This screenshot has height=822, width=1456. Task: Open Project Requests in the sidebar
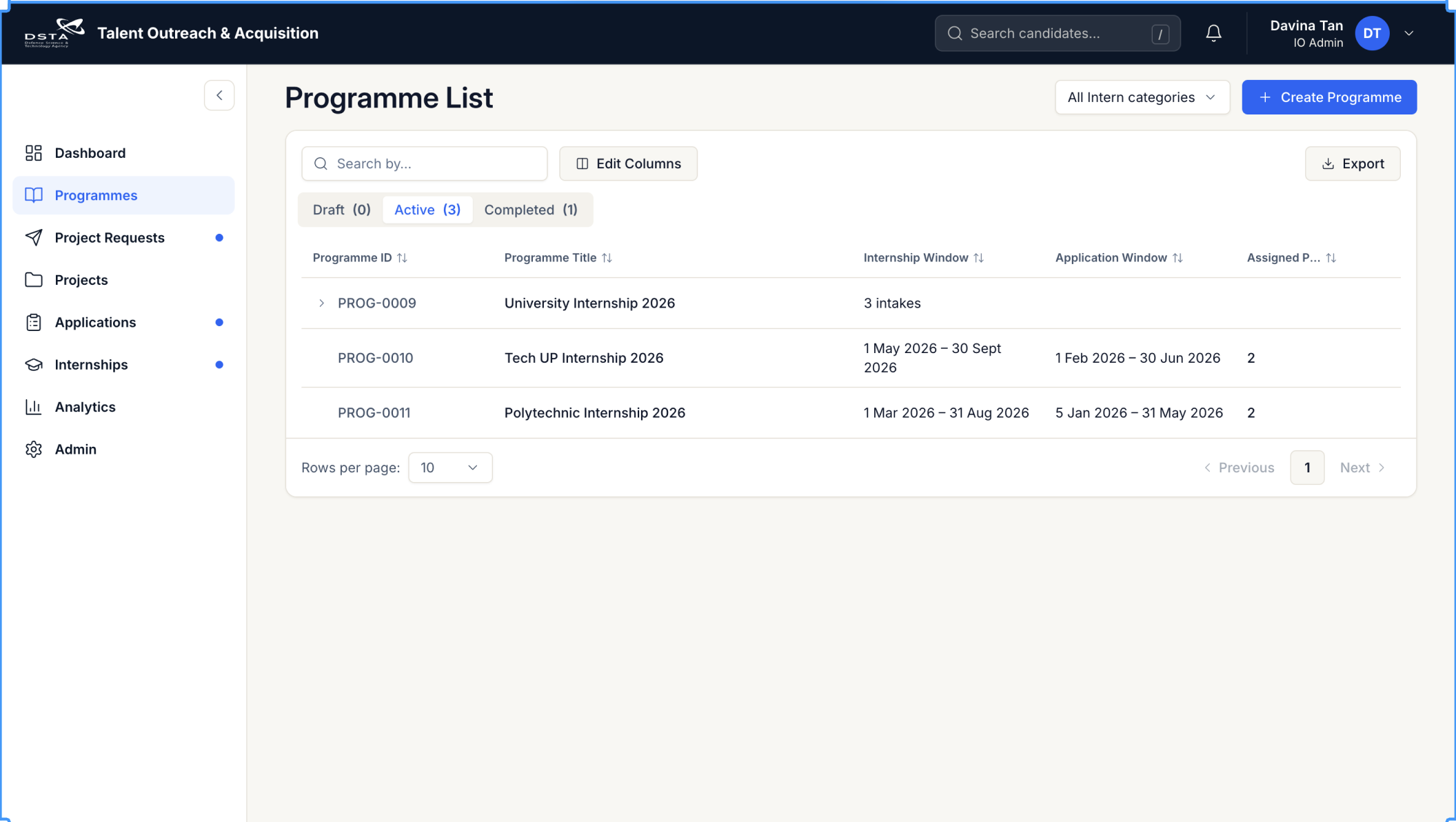(x=123, y=237)
